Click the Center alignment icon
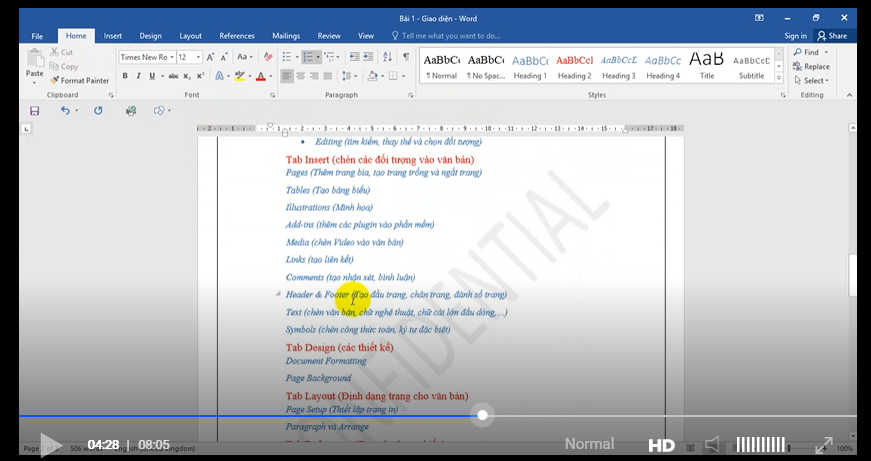 [301, 76]
